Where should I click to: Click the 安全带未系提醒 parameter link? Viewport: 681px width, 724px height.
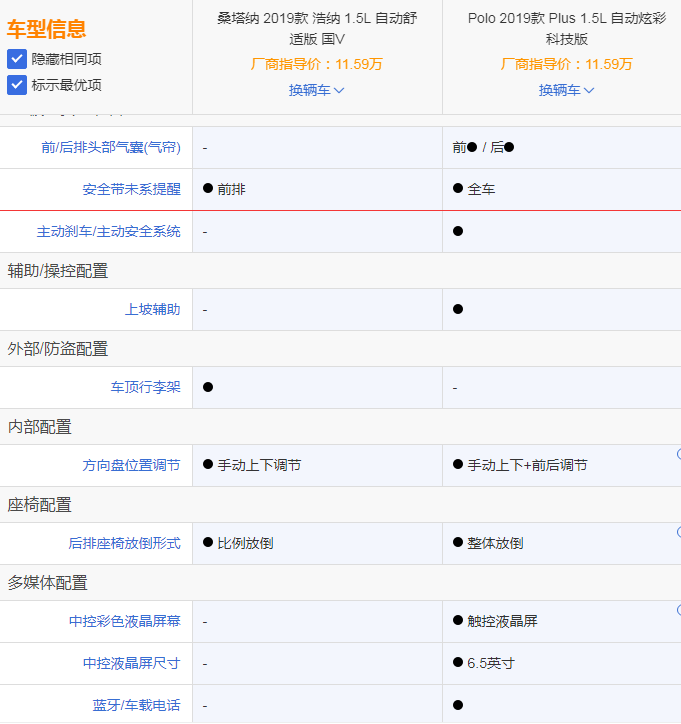point(131,189)
